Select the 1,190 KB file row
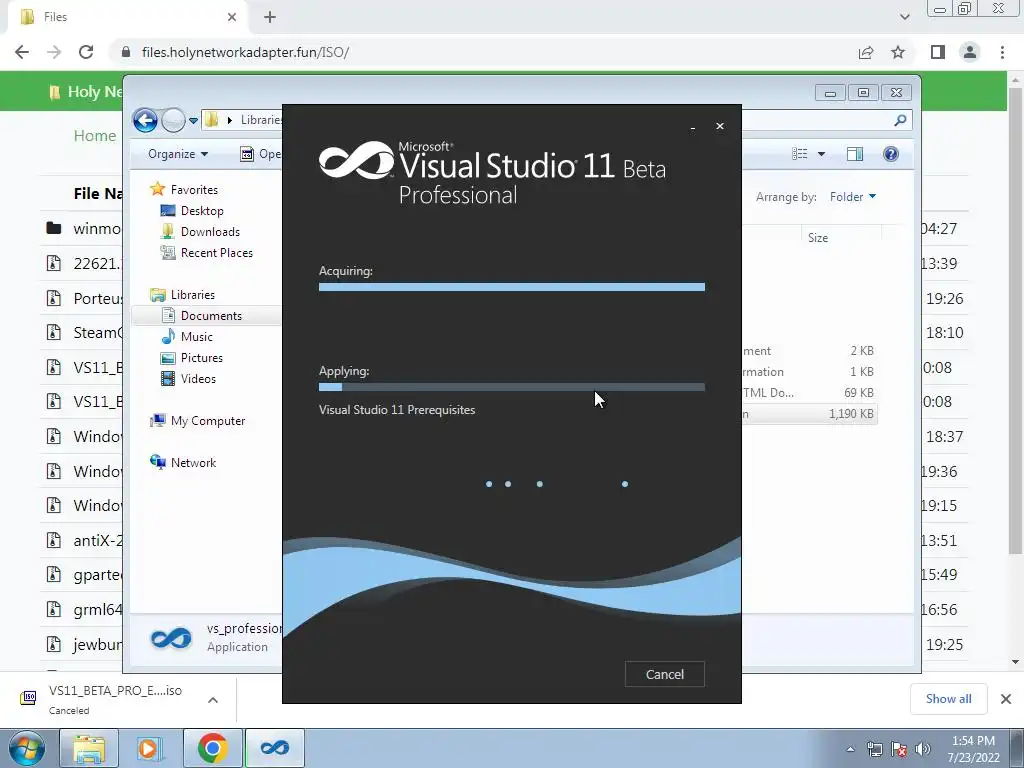The width and height of the screenshot is (1024, 768). tap(810, 414)
